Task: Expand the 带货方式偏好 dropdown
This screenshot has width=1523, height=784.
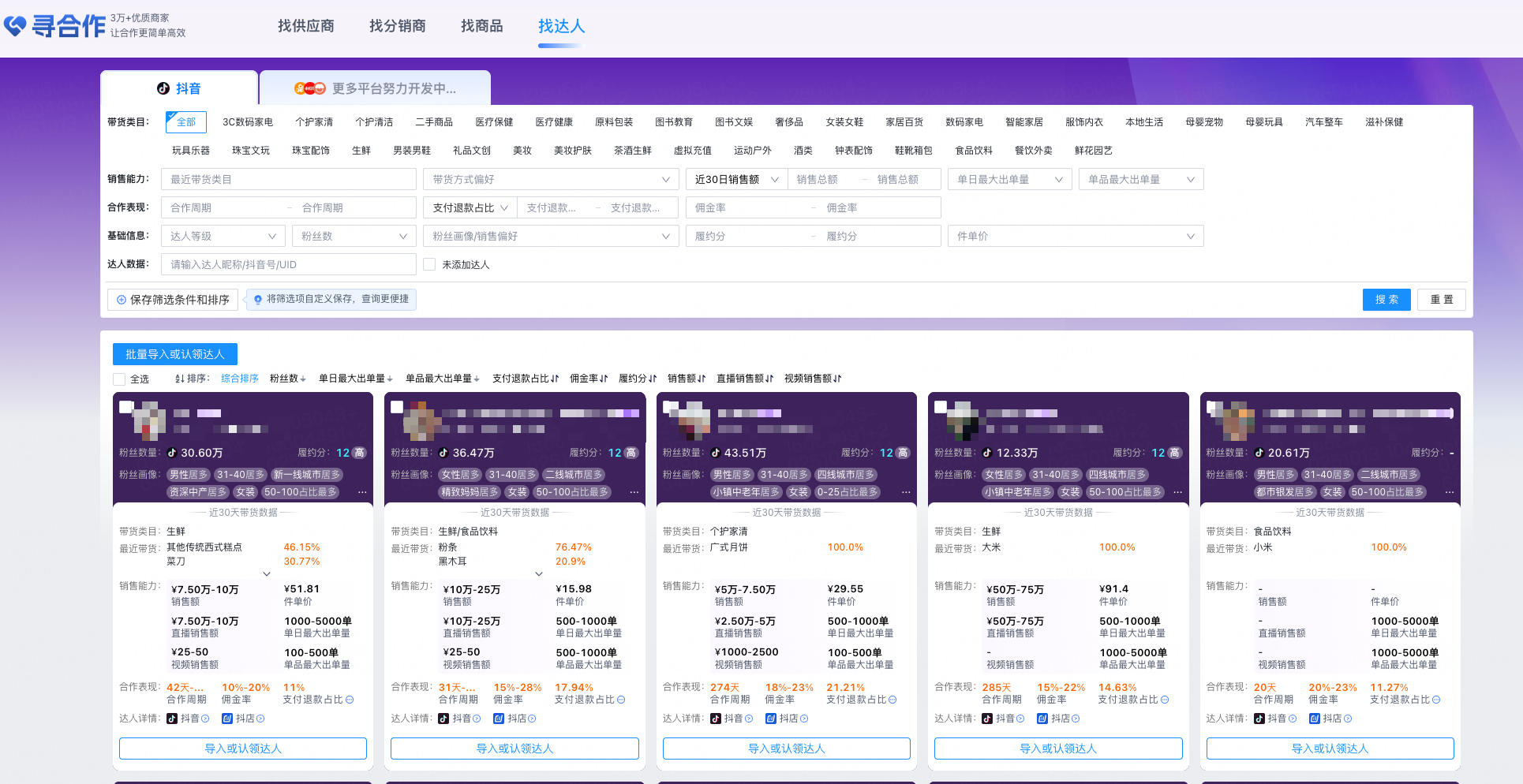Action: 550,179
